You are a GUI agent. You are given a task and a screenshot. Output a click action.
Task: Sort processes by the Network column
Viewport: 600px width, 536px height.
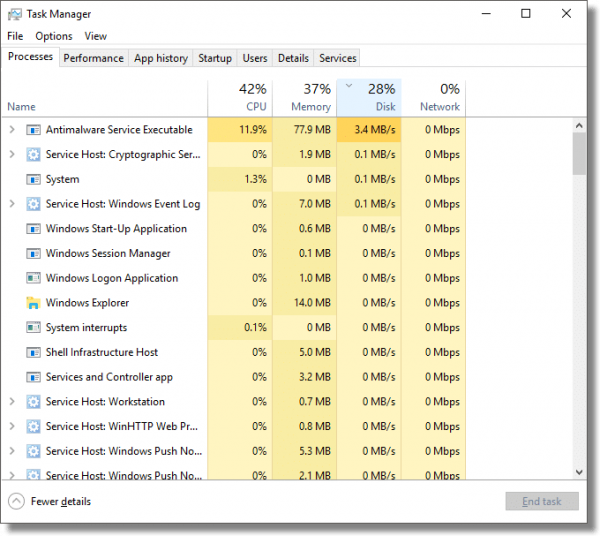[x=434, y=98]
